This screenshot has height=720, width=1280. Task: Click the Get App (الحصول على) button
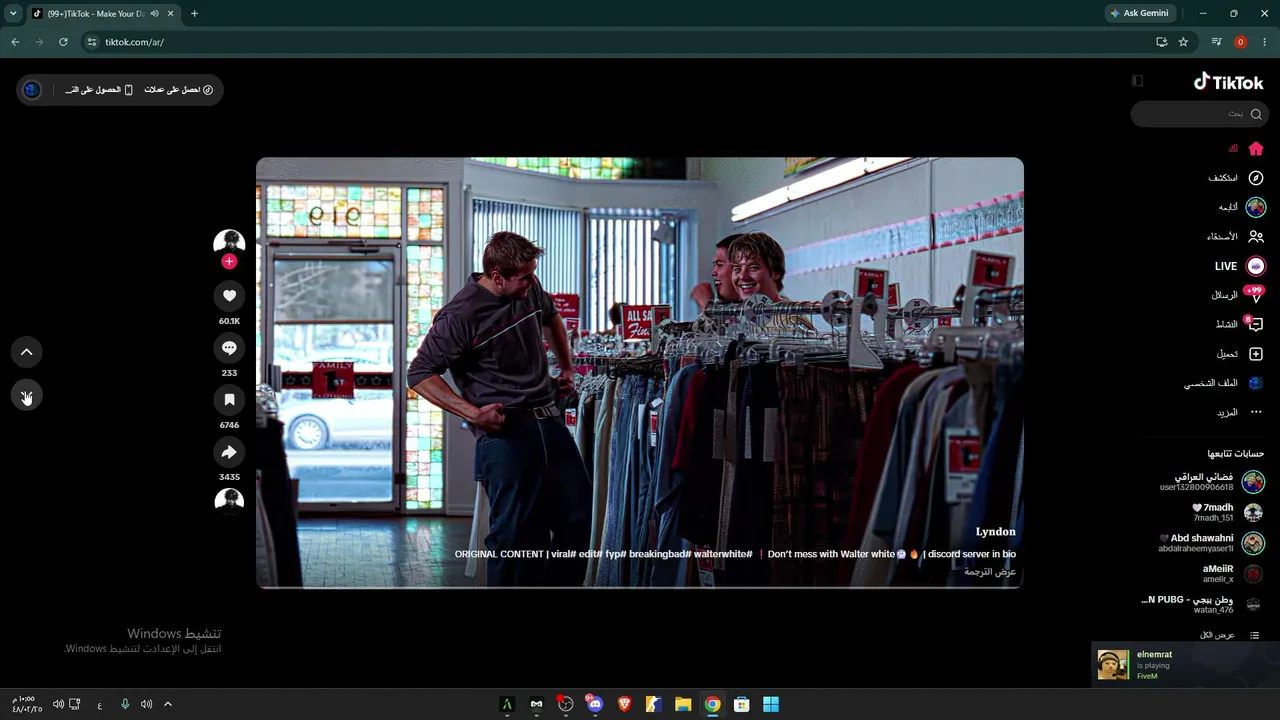click(x=100, y=90)
